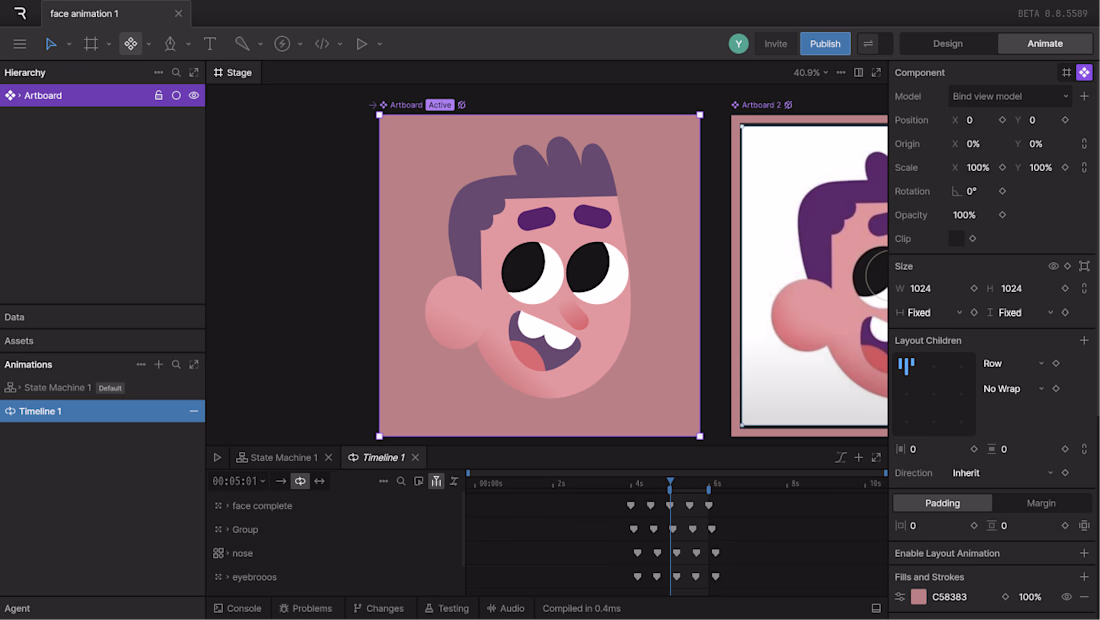The width and height of the screenshot is (1100, 620).
Task: Play the timeline animation
Action: pyautogui.click(x=217, y=457)
